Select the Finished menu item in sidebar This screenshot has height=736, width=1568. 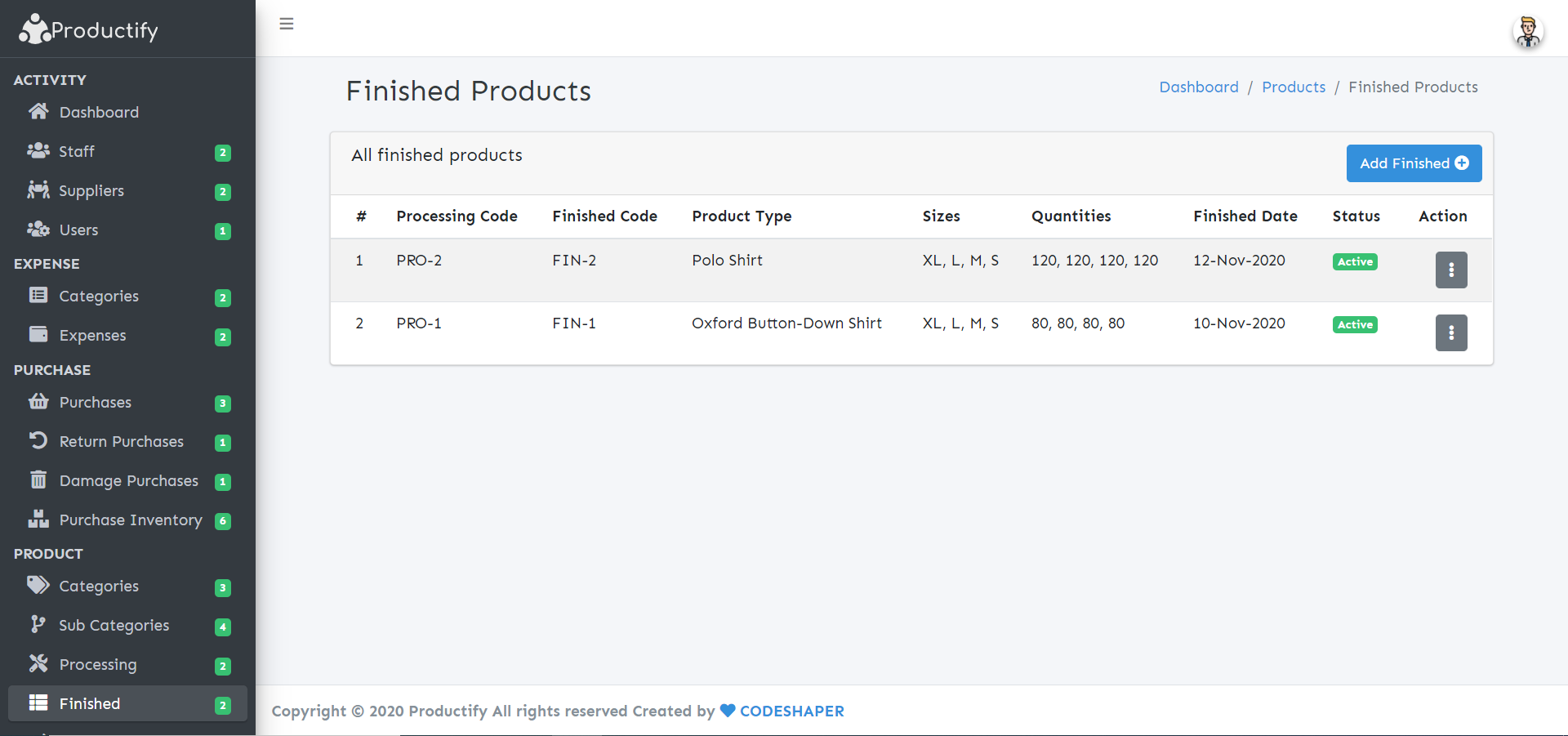(90, 703)
